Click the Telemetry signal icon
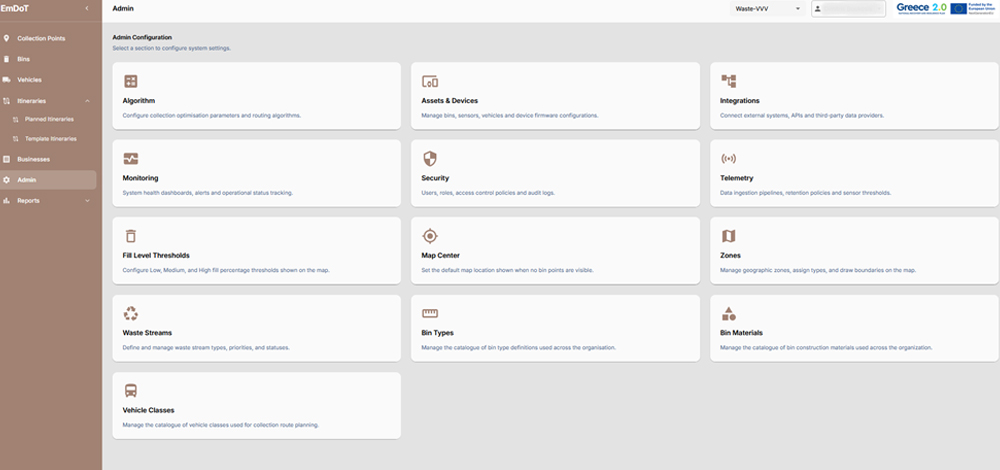Screen dimensions: 1000x470 [x=728, y=159]
